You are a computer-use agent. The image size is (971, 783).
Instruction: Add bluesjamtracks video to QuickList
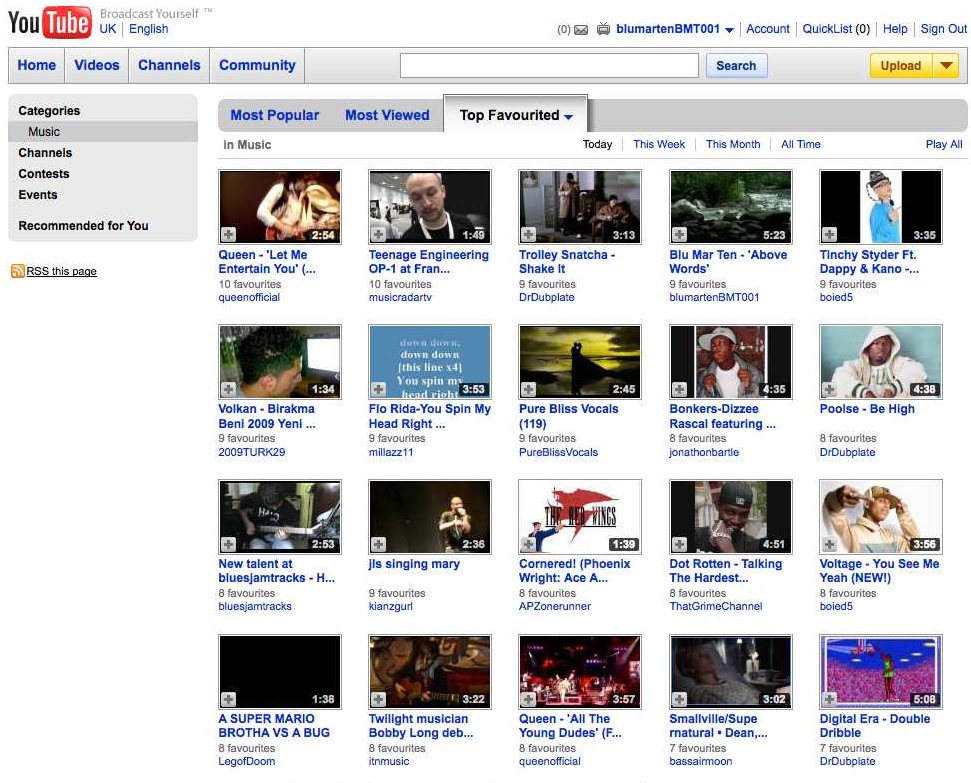(229, 544)
